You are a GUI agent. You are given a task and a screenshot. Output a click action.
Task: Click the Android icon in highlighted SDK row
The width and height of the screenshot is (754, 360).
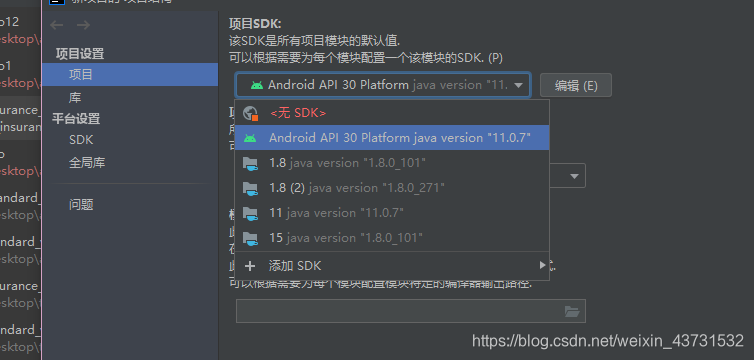pyautogui.click(x=250, y=138)
